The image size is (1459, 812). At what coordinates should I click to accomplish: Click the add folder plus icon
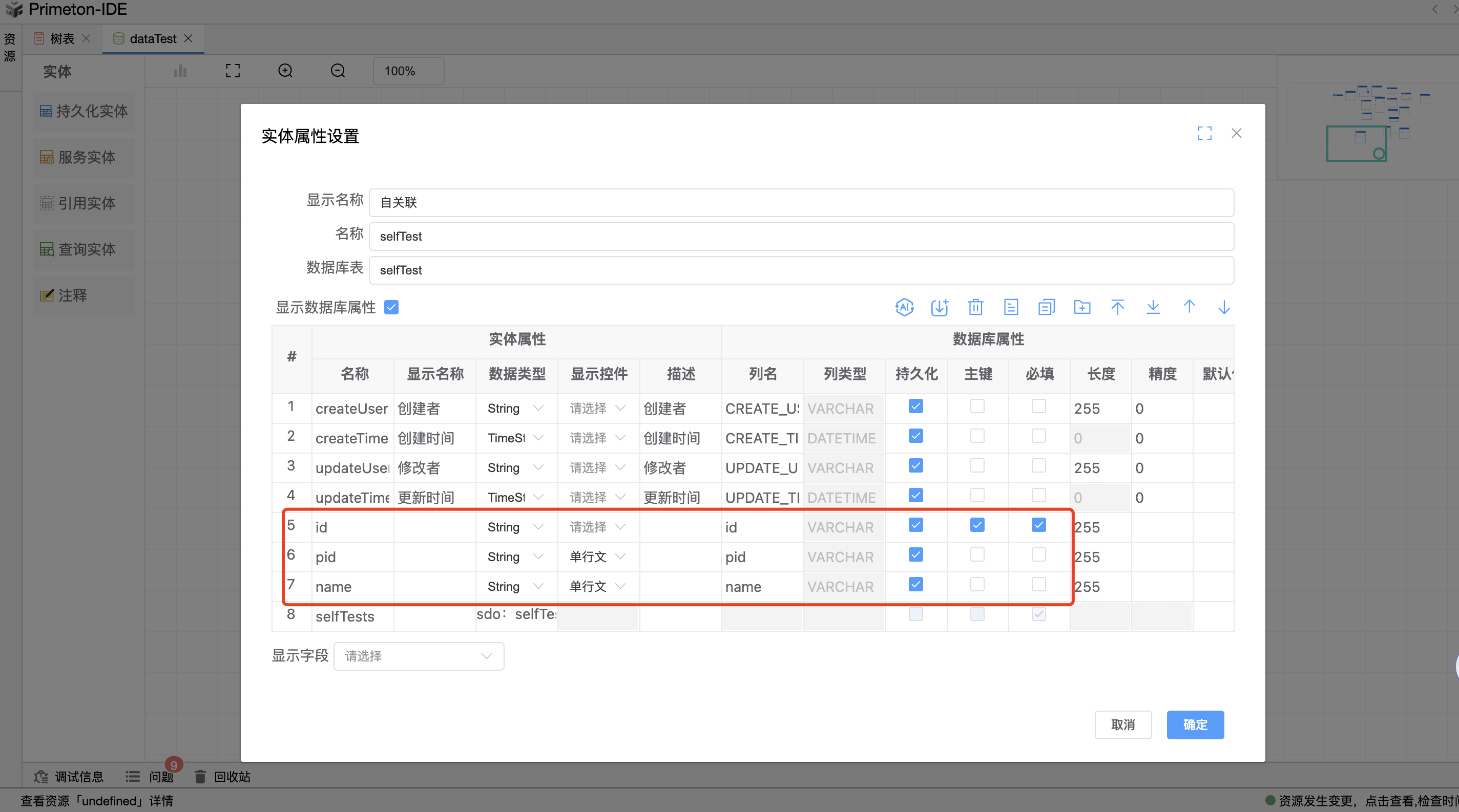(x=1082, y=307)
